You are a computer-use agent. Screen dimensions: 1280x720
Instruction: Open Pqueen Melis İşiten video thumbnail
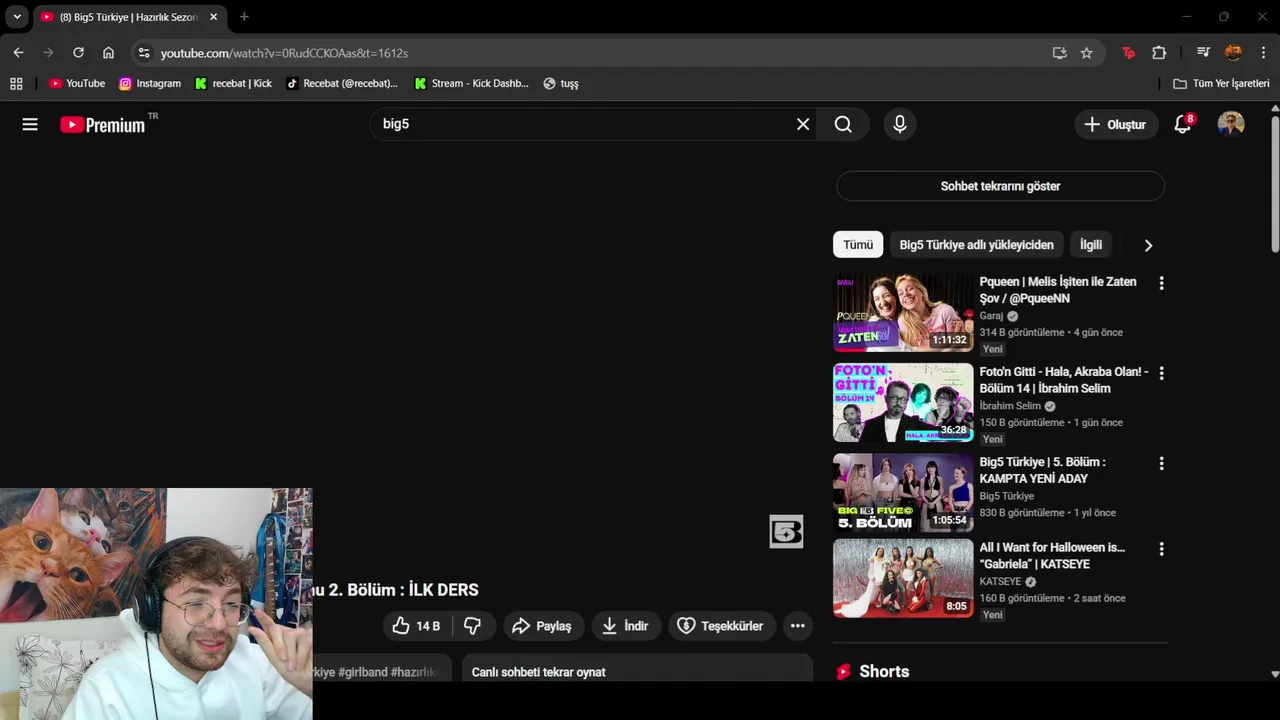click(x=903, y=313)
